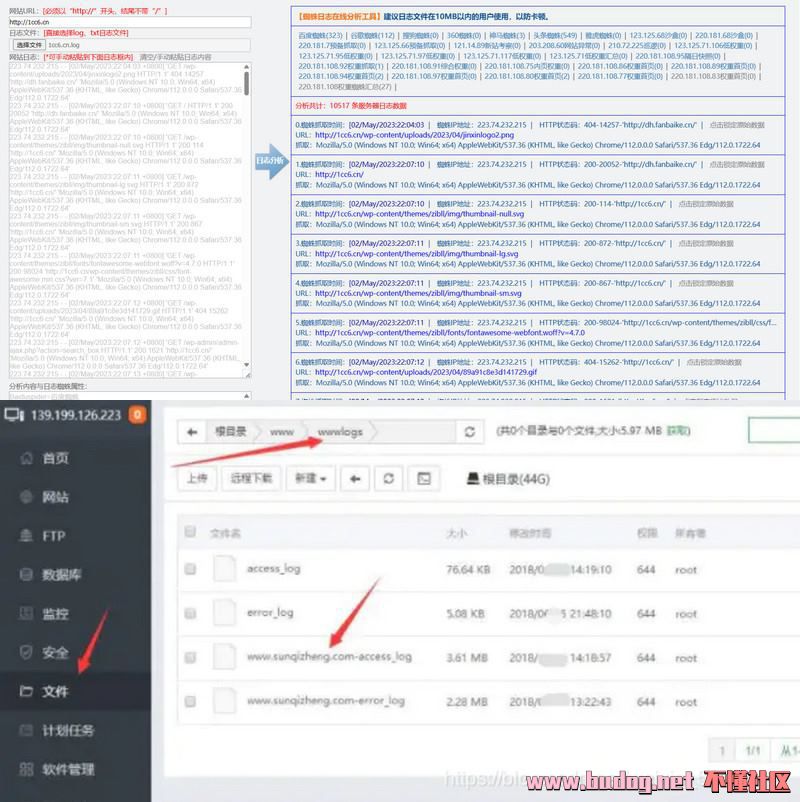Click the terminal icon in file toolbar
Screen dimensions: 800x802
[424, 479]
